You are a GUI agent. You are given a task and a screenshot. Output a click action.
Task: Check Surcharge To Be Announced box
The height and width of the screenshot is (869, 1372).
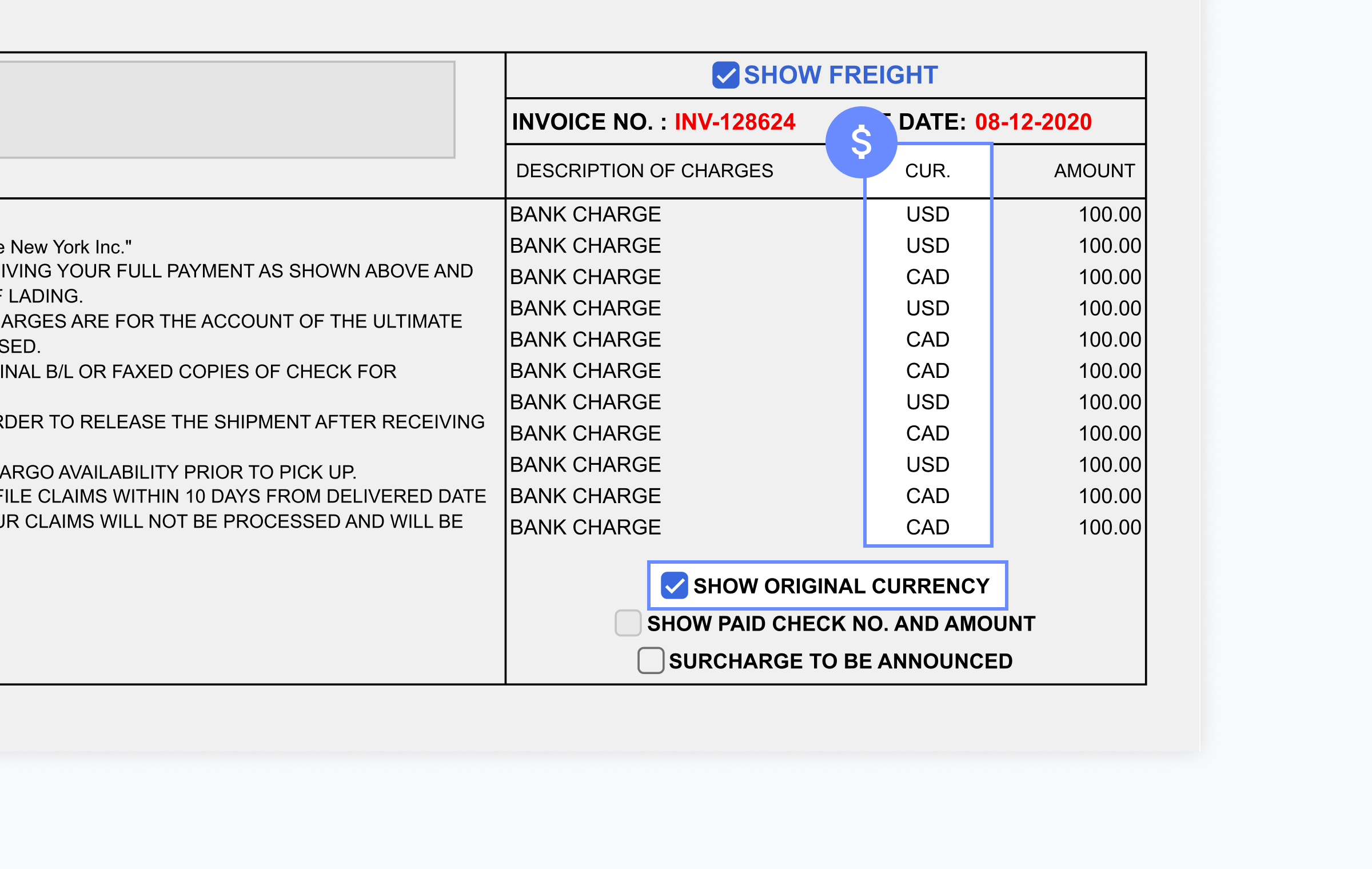coord(651,661)
